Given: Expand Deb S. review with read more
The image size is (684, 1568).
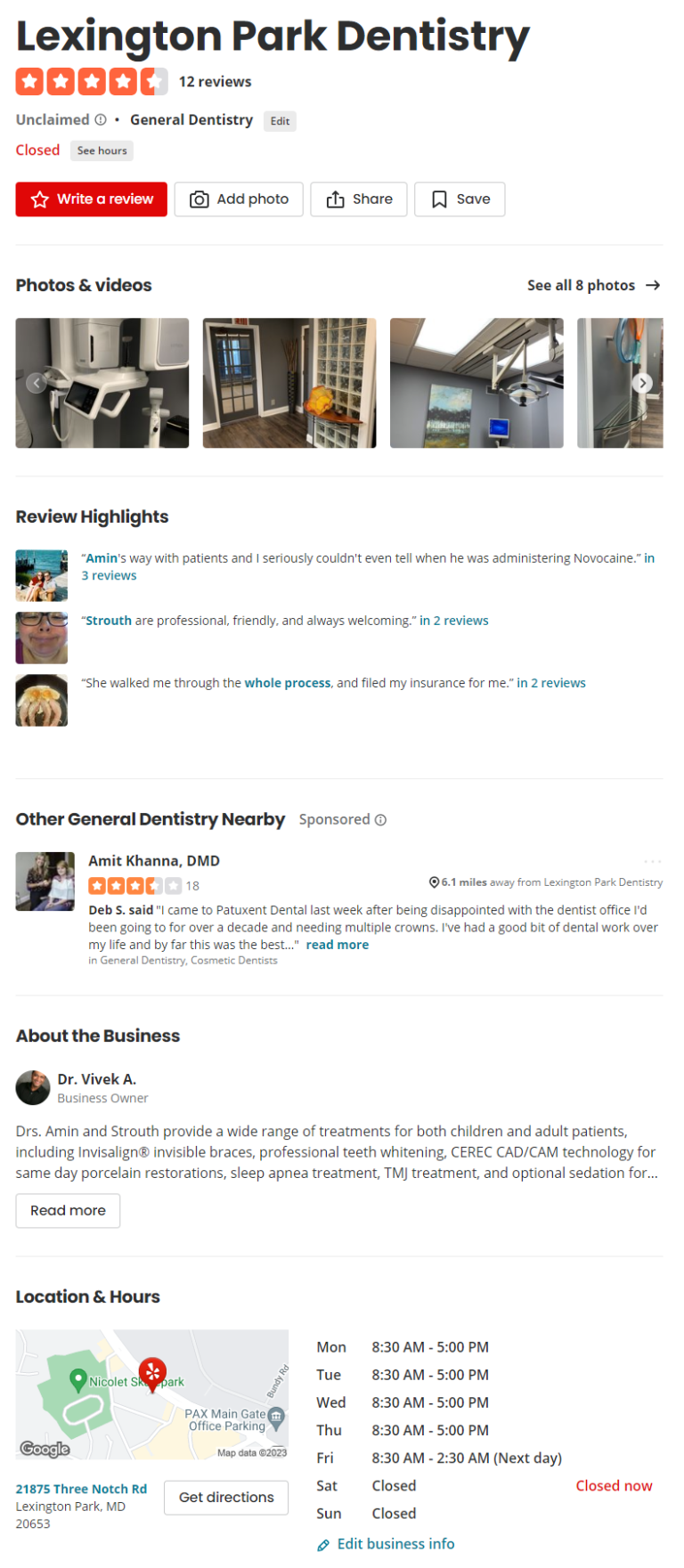Looking at the screenshot, I should pos(338,945).
